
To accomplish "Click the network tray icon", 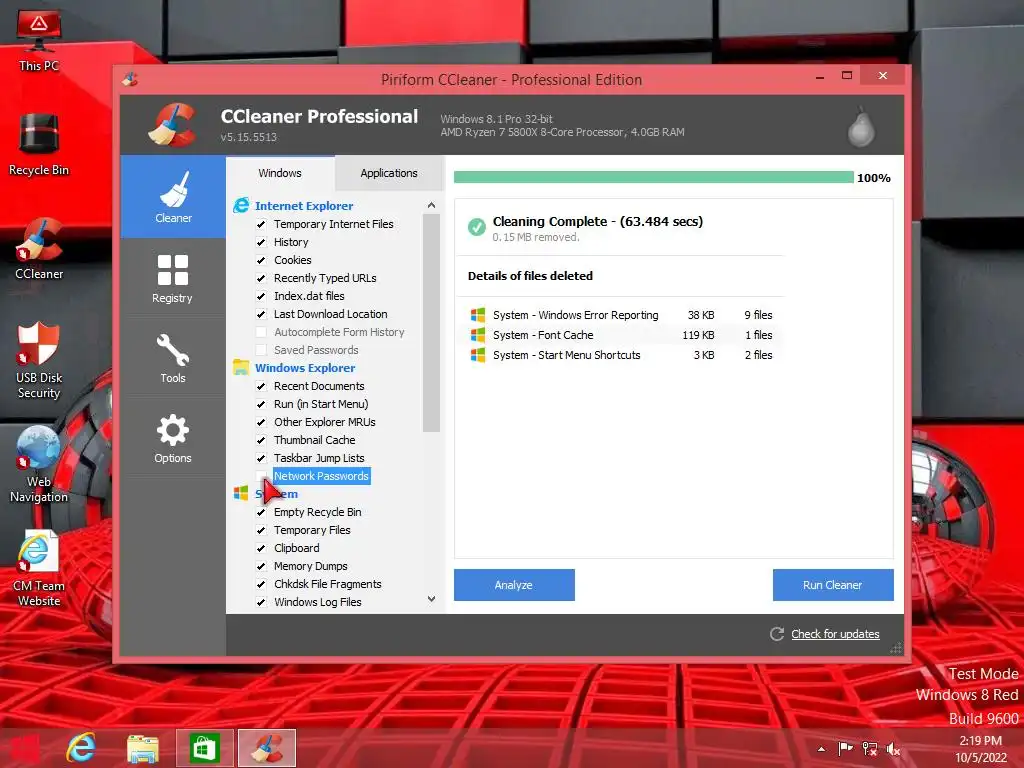I will click(869, 749).
